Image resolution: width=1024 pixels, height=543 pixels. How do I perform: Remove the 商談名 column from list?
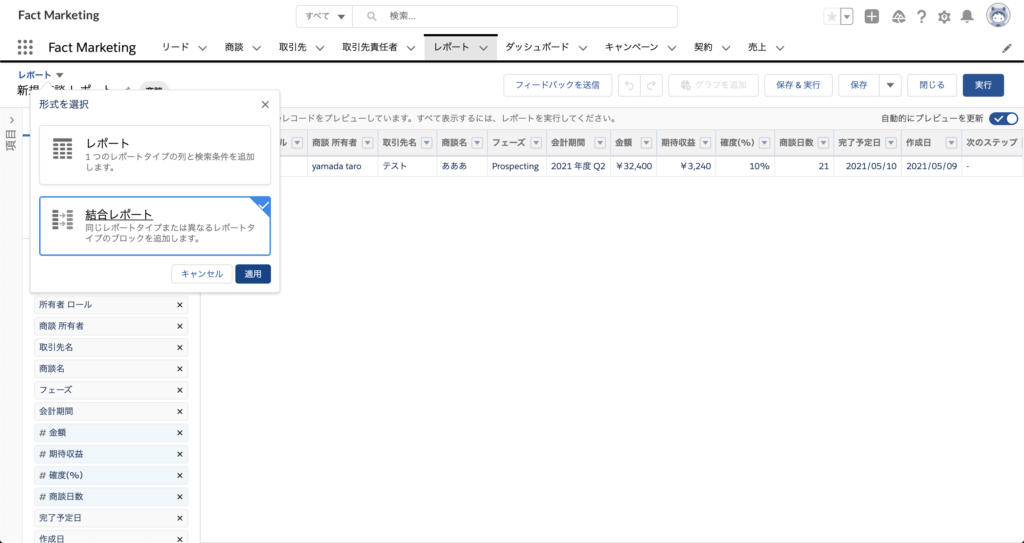180,369
